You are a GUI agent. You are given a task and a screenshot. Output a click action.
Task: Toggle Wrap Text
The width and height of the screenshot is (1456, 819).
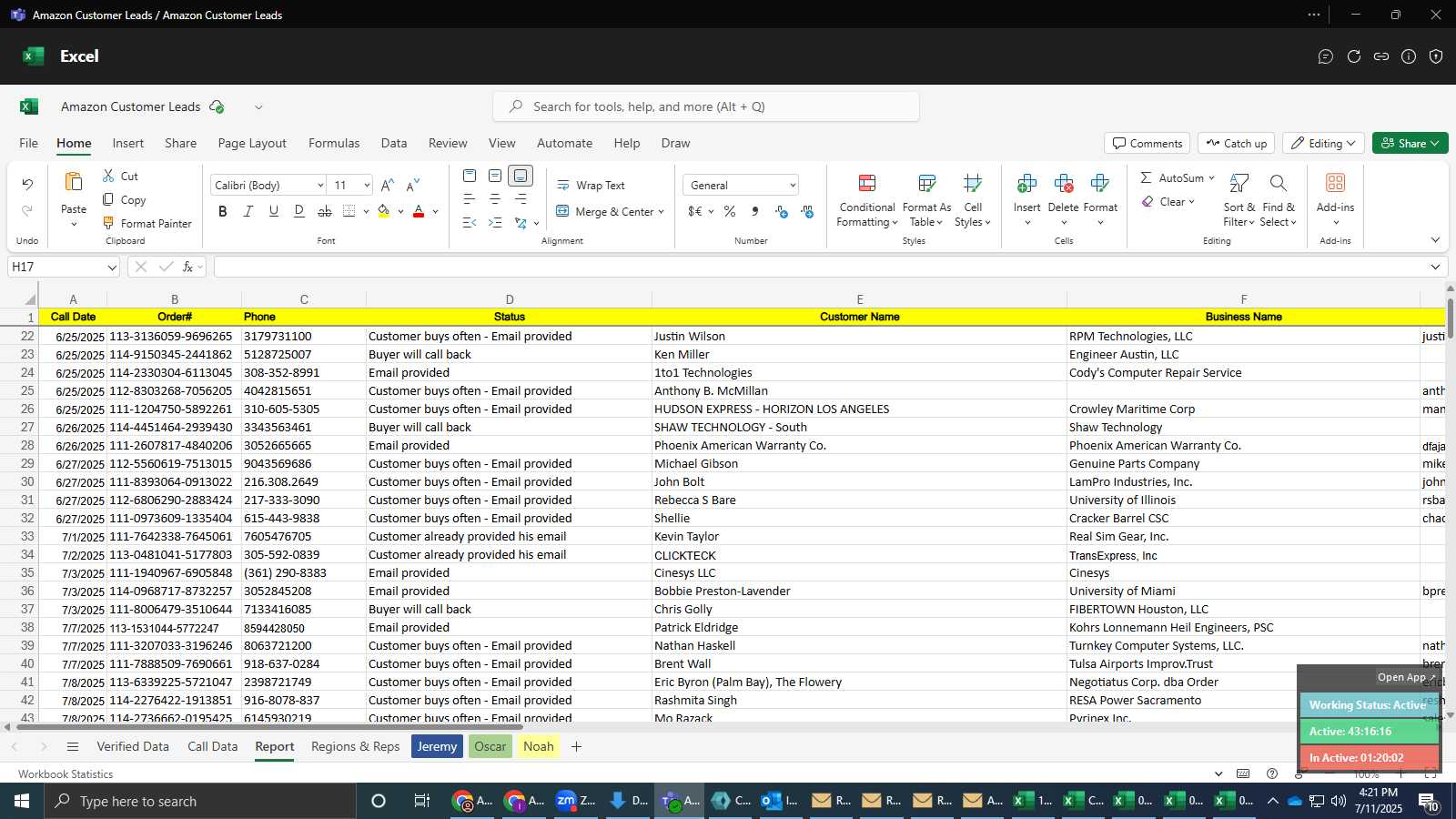point(591,185)
